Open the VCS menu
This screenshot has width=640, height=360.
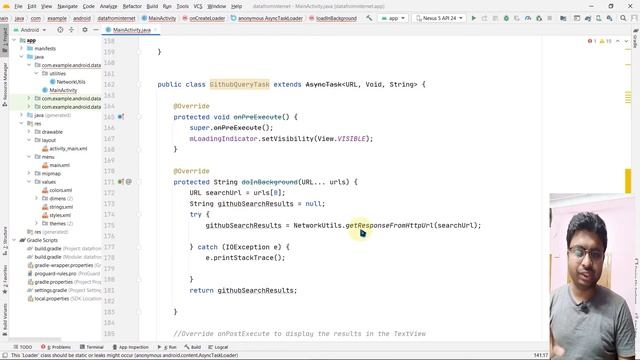(198, 6)
